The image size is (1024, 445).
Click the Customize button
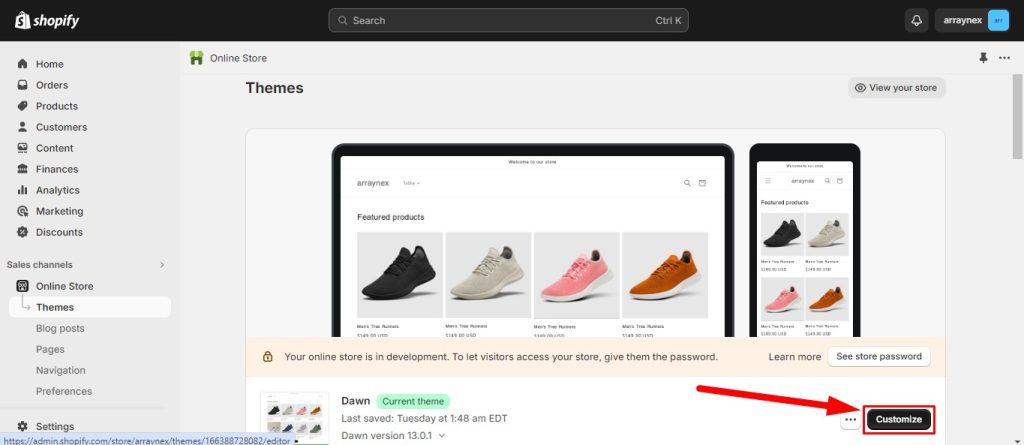click(x=898, y=420)
